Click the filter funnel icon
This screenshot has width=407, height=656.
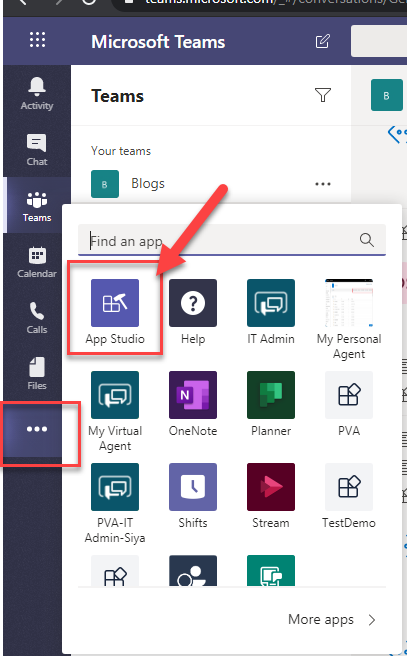pos(323,95)
